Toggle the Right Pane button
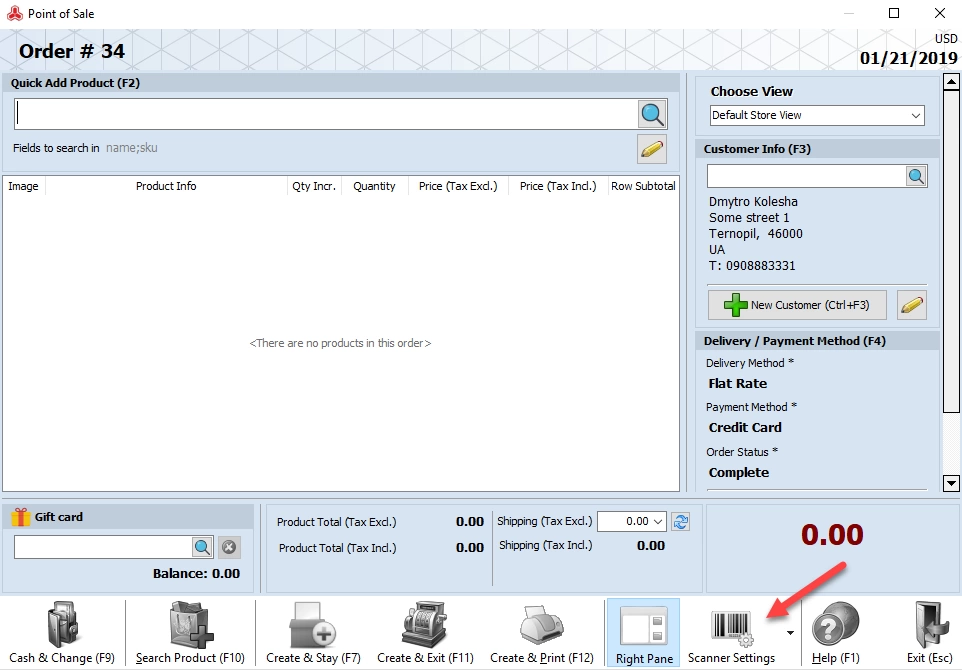 [644, 633]
